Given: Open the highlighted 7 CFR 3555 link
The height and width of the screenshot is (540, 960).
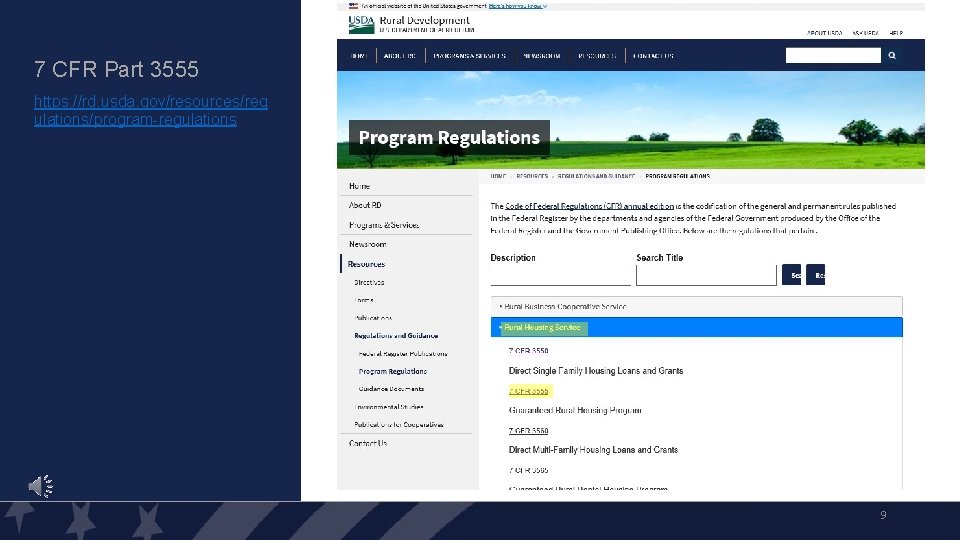Looking at the screenshot, I should (529, 391).
